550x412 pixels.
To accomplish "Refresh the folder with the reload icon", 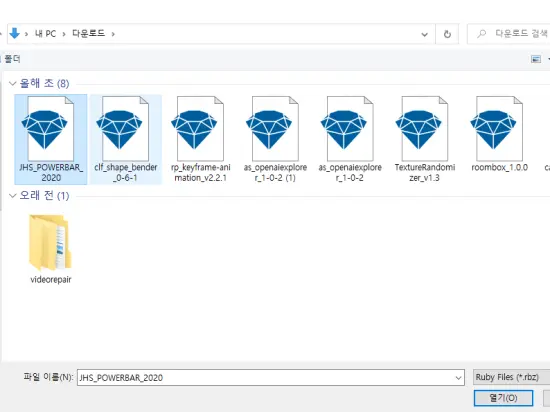I will click(x=447, y=34).
